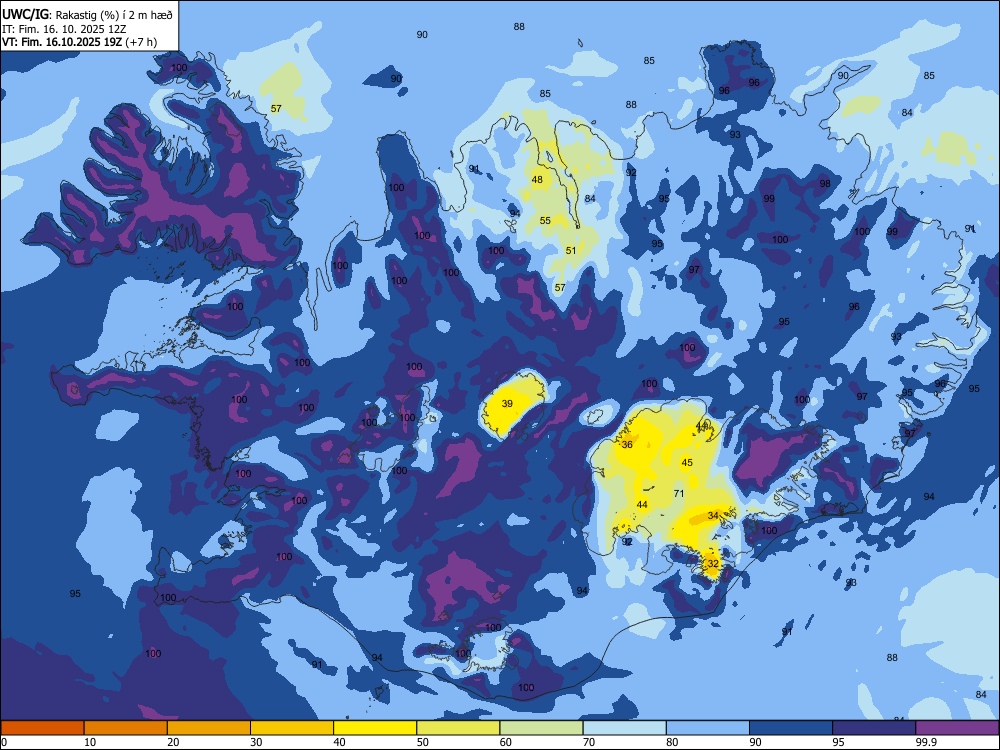Click the dark orange 0–10 legend swatch

42,728
